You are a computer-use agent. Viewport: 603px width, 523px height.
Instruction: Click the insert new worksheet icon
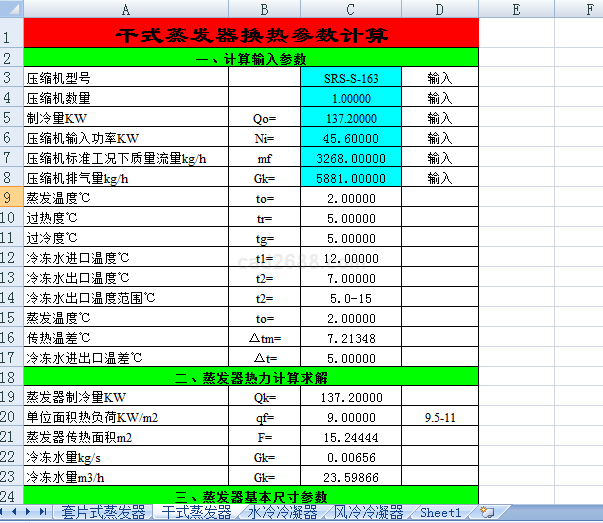point(487,512)
